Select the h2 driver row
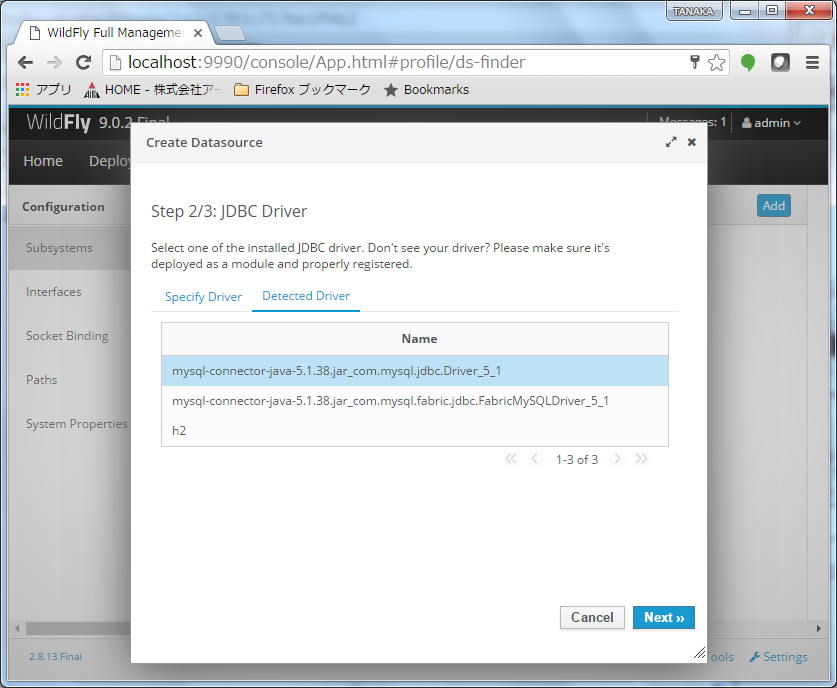Image resolution: width=837 pixels, height=688 pixels. pos(415,431)
